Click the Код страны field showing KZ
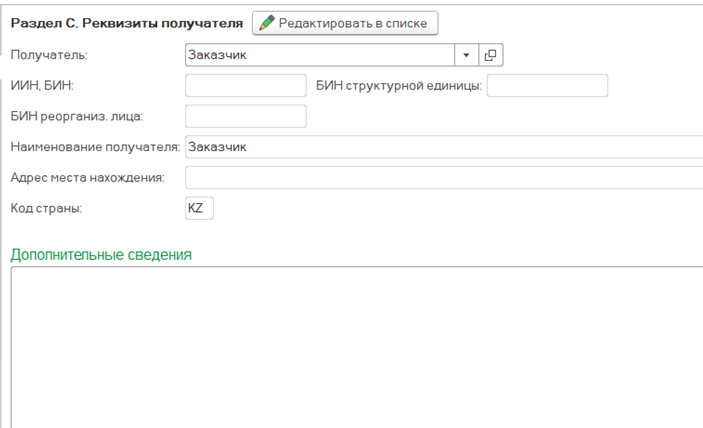The image size is (703, 428). [199, 208]
